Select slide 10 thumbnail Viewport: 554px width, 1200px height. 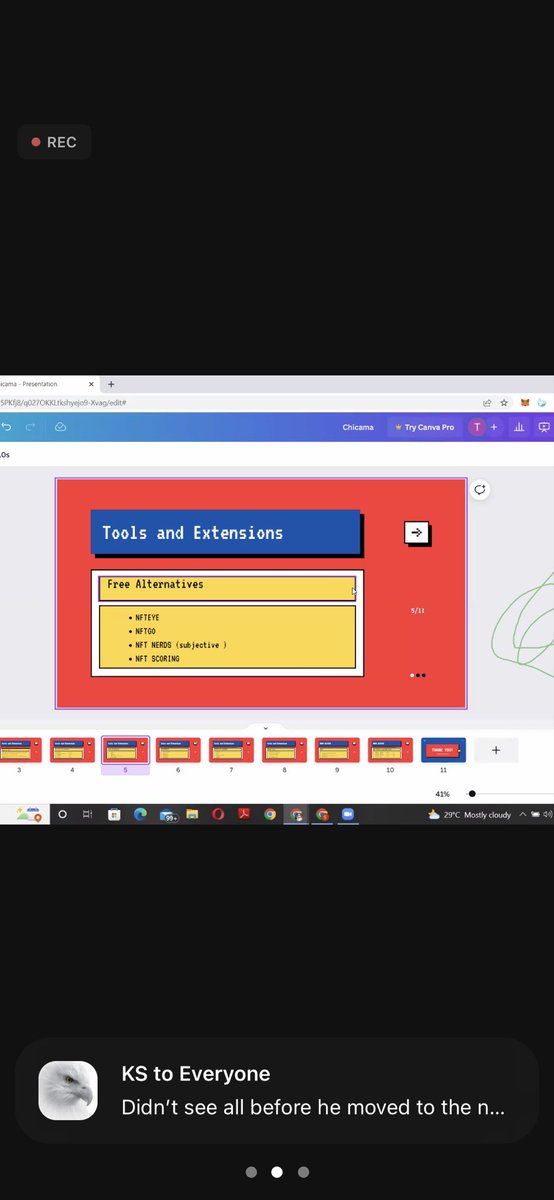(x=390, y=750)
